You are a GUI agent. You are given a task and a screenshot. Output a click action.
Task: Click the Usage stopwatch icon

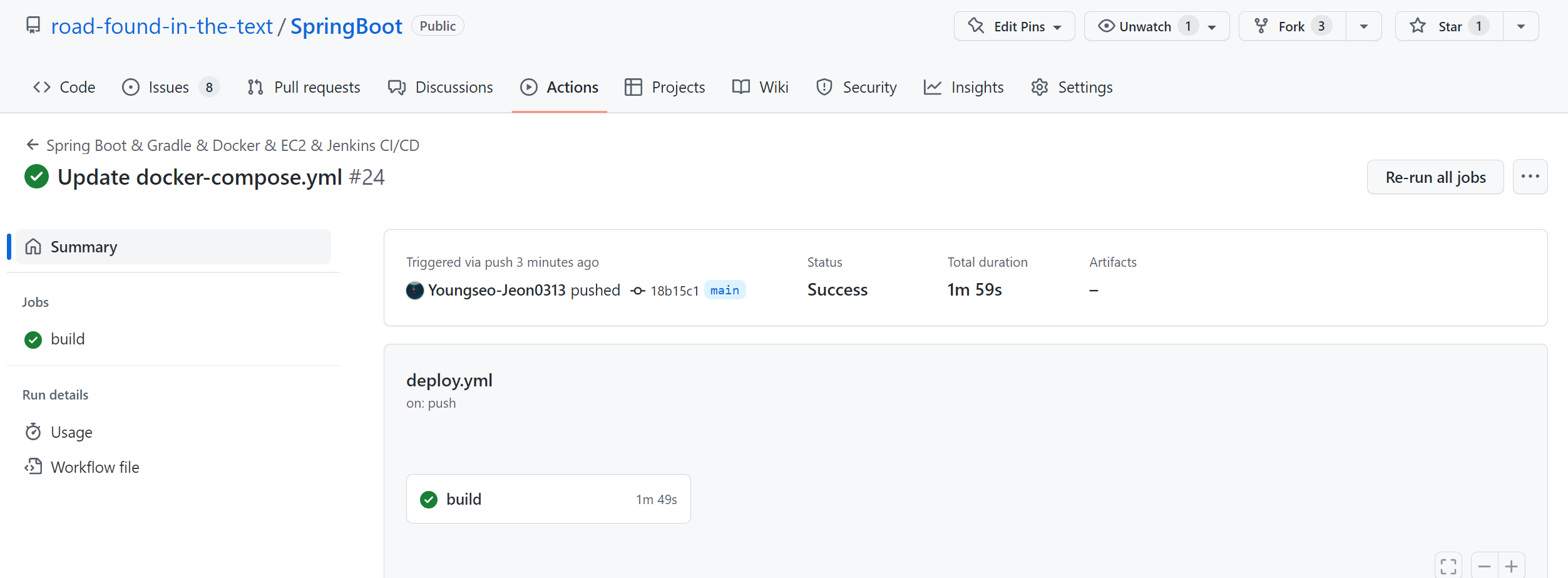click(33, 431)
